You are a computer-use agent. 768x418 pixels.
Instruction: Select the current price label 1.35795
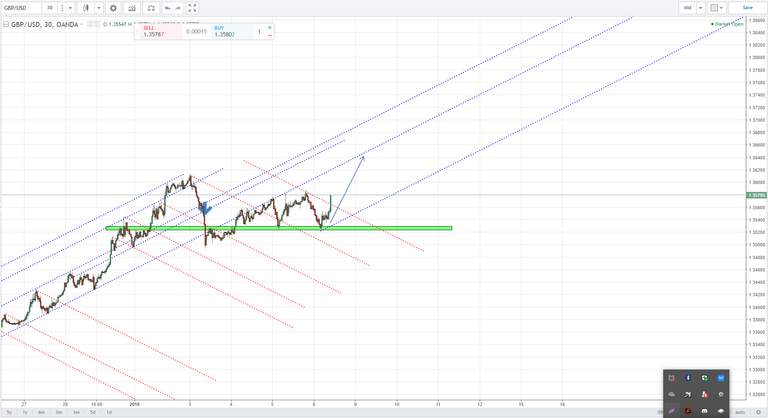[756, 195]
